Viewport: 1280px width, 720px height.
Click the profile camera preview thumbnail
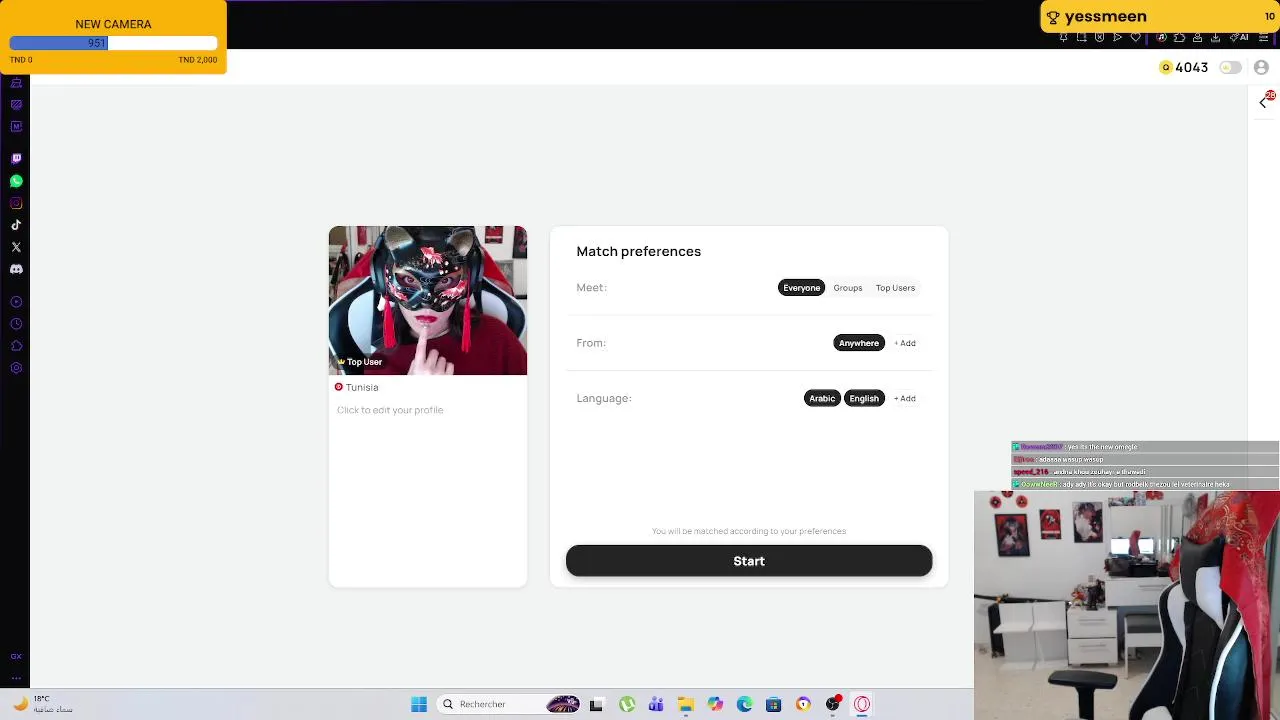(x=428, y=300)
